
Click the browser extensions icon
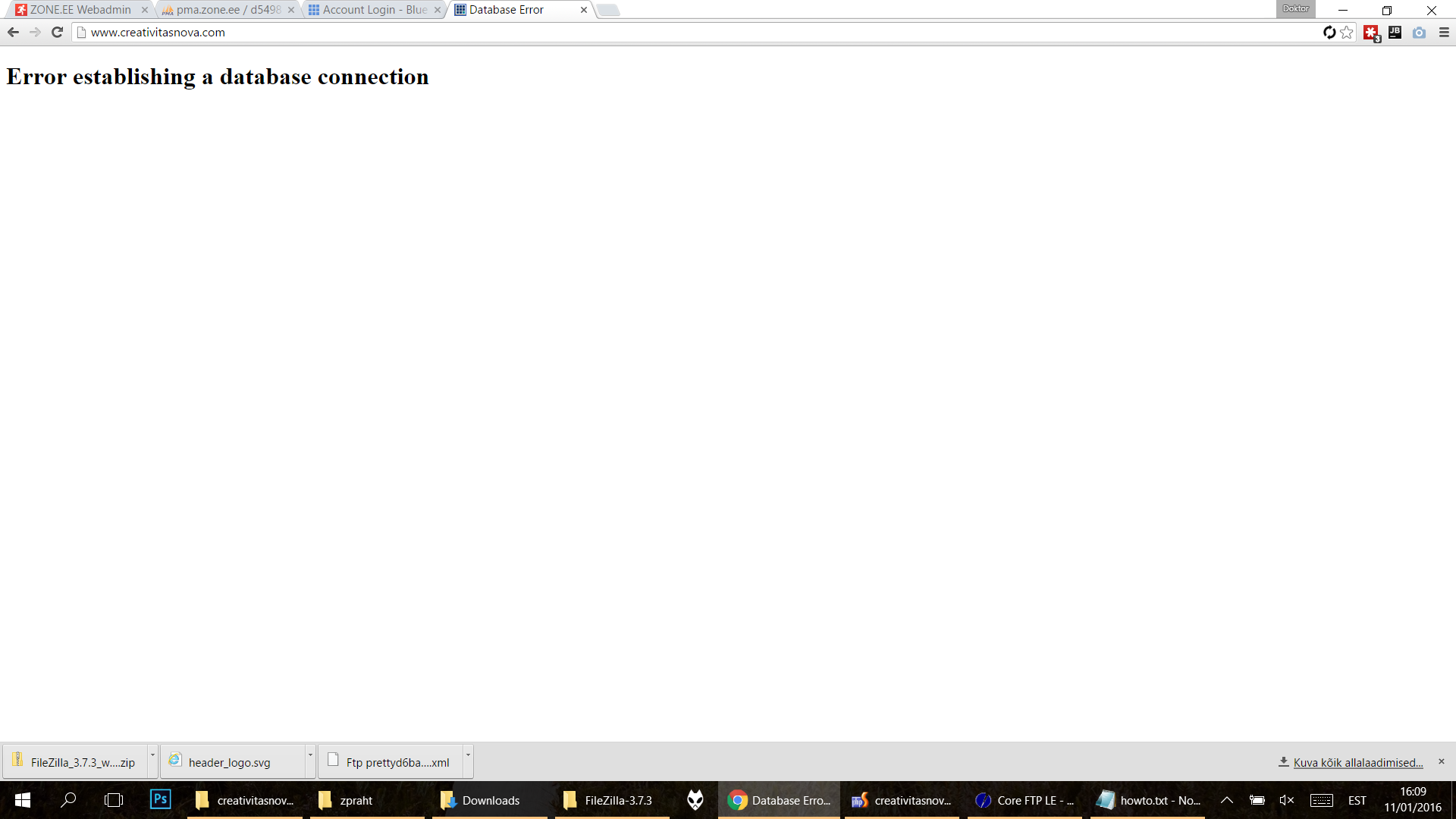coord(1371,32)
